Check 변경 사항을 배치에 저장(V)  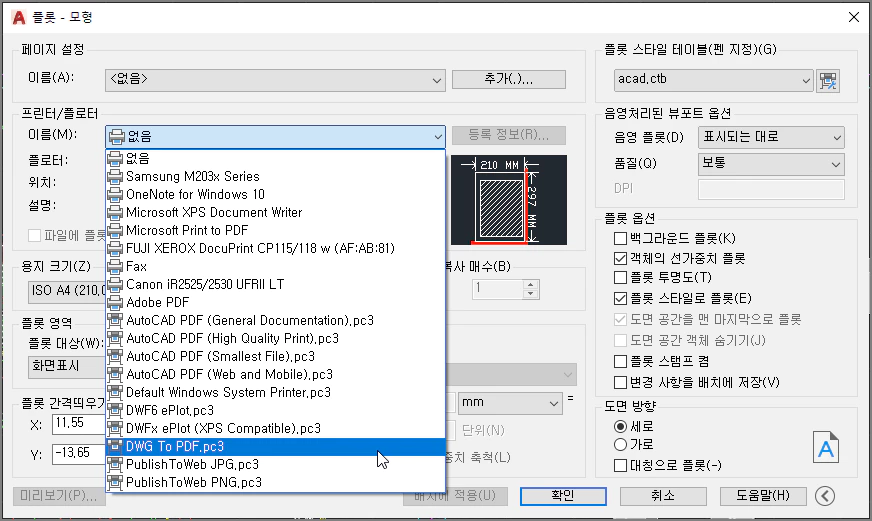click(x=620, y=383)
